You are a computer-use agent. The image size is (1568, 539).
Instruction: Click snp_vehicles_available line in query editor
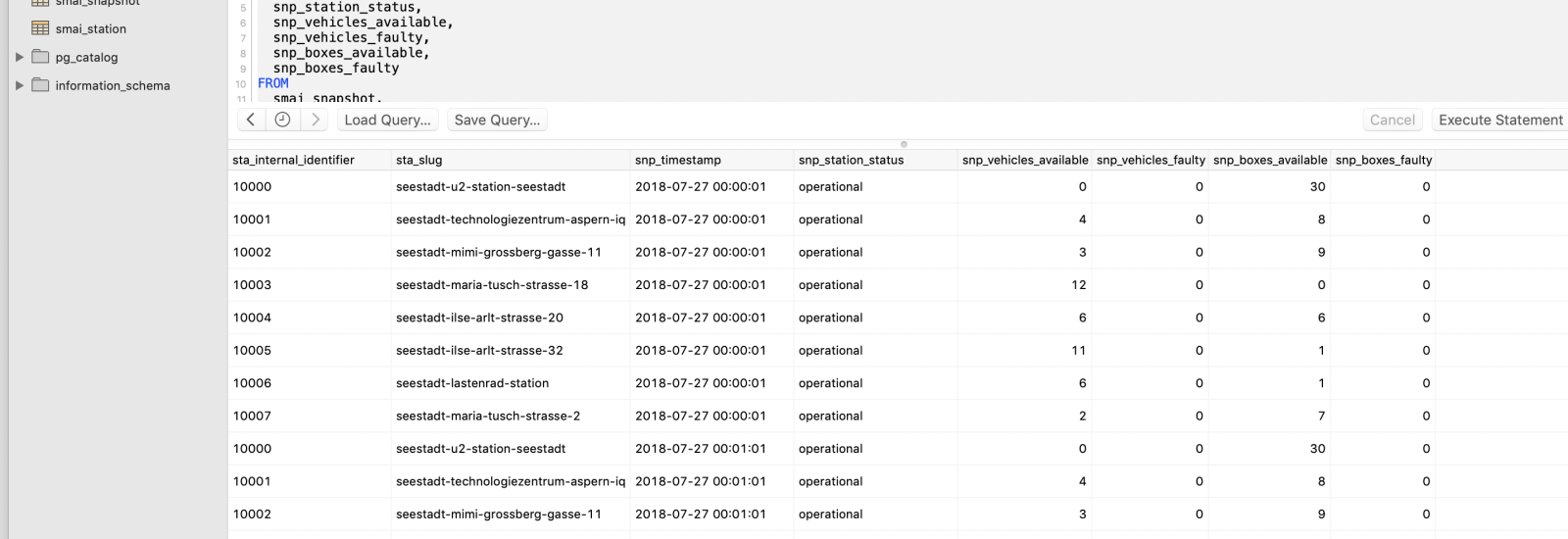pos(364,22)
